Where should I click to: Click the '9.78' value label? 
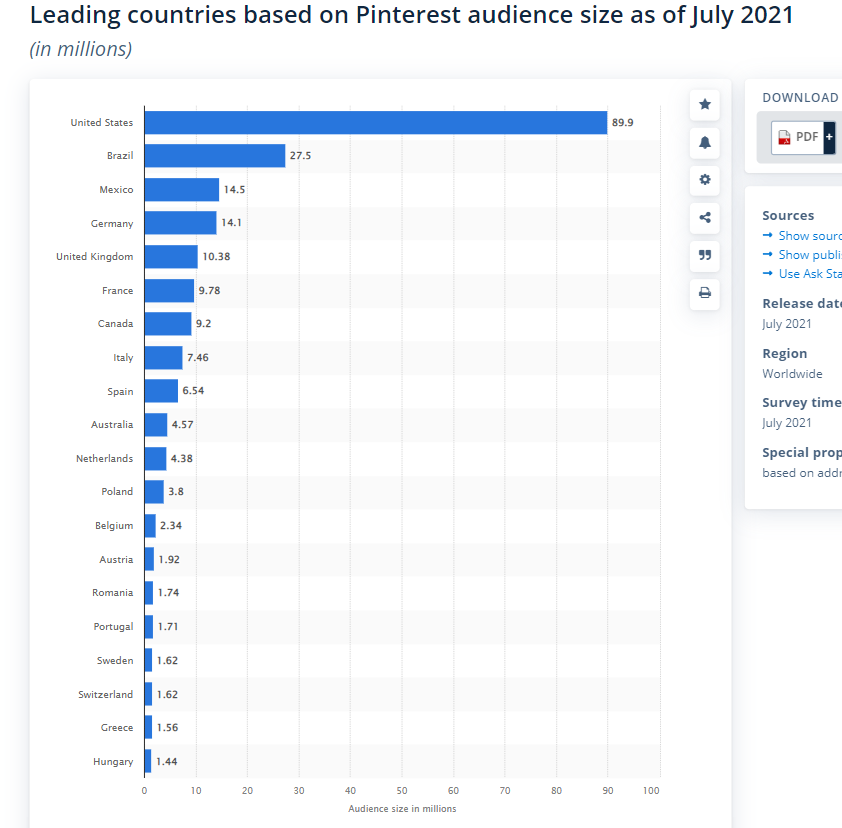(x=209, y=290)
